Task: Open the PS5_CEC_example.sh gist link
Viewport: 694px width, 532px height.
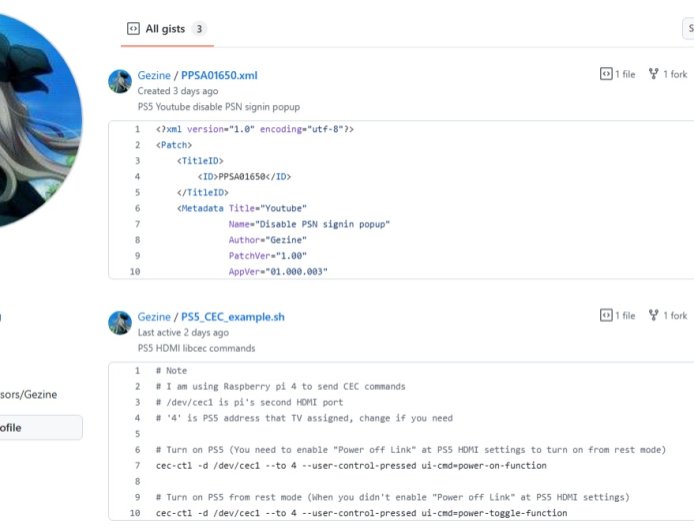Action: pyautogui.click(x=232, y=317)
